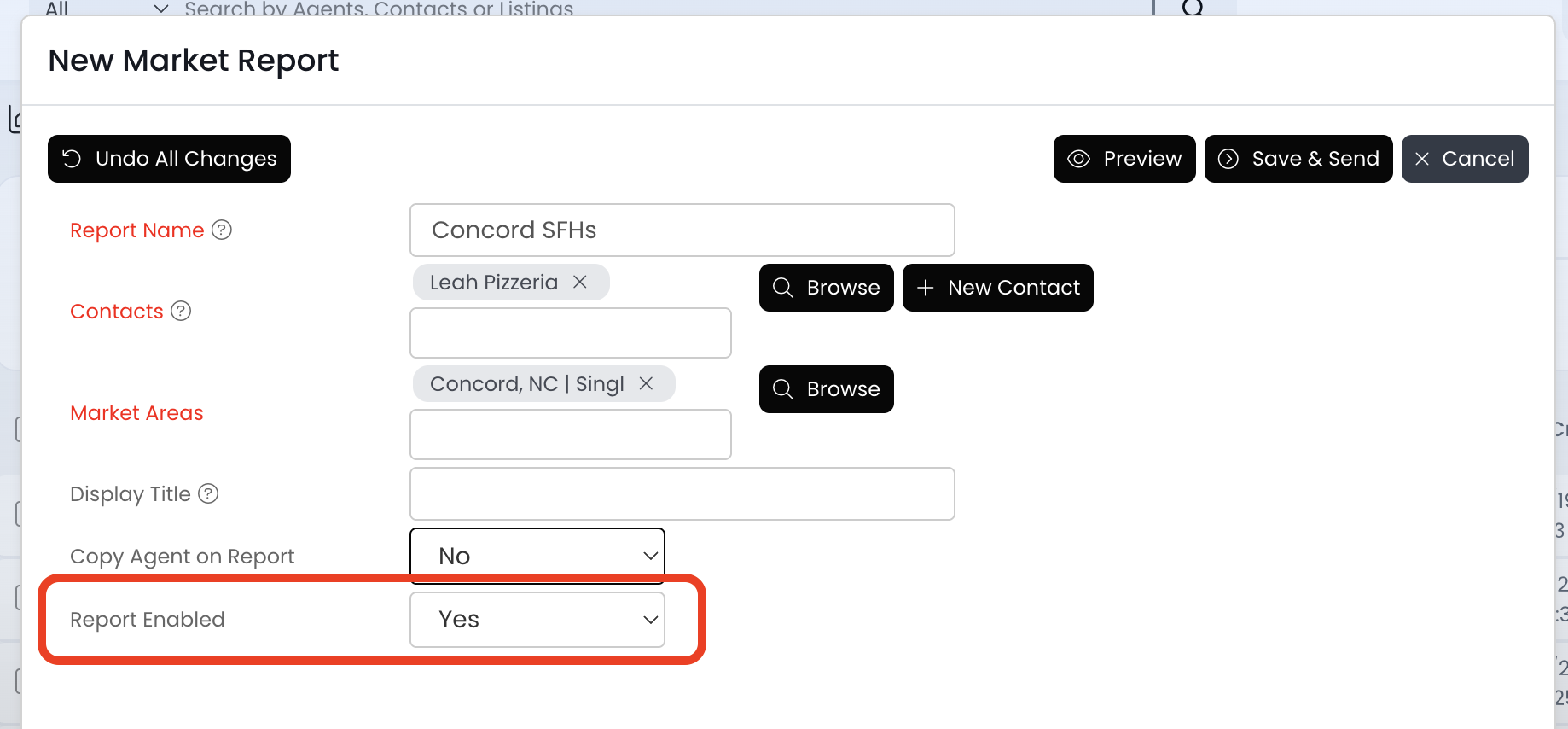This screenshot has height=729, width=1568.
Task: Click the Contacts input field
Action: (570, 333)
